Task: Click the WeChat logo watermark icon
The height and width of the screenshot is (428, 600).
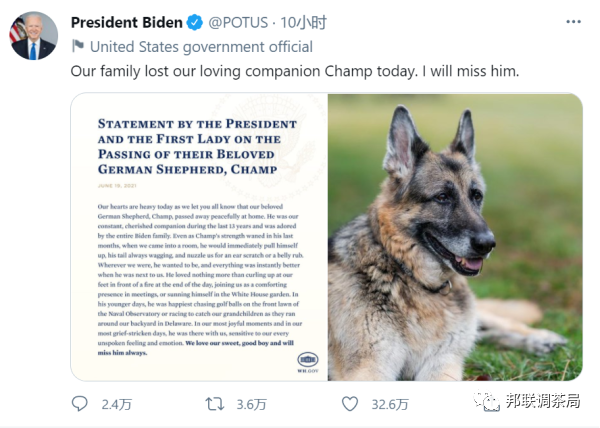Action: tap(487, 402)
